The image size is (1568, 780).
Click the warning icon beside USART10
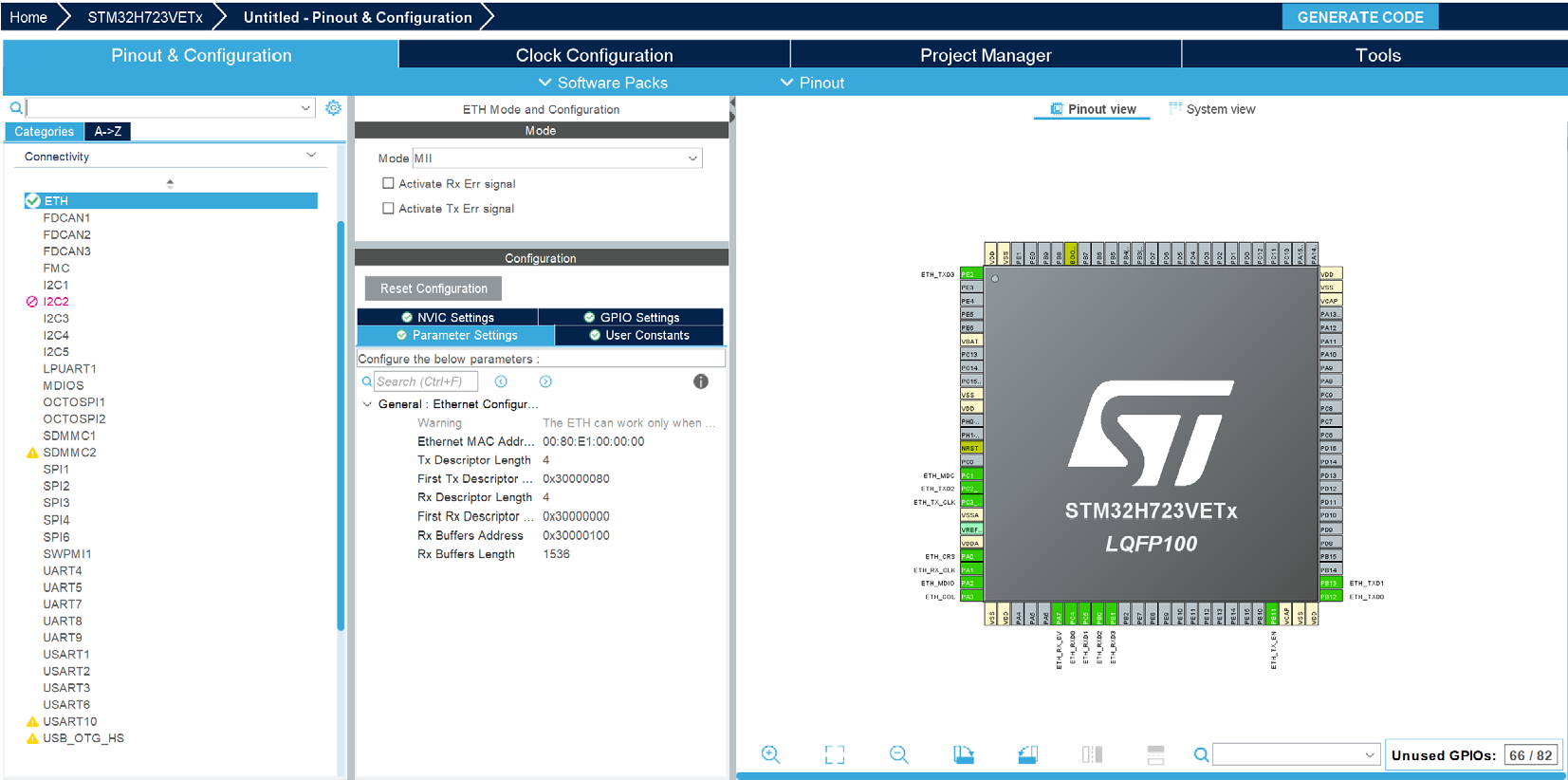32,722
